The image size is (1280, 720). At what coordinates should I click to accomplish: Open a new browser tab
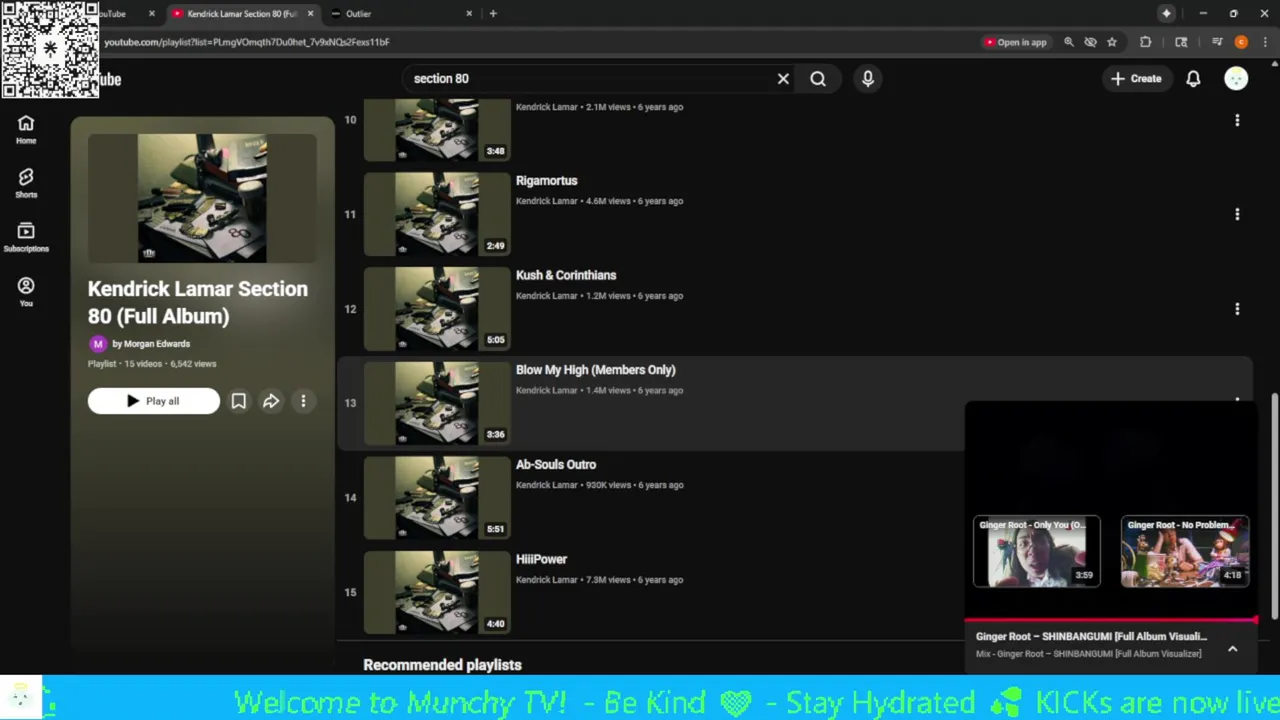tap(493, 14)
